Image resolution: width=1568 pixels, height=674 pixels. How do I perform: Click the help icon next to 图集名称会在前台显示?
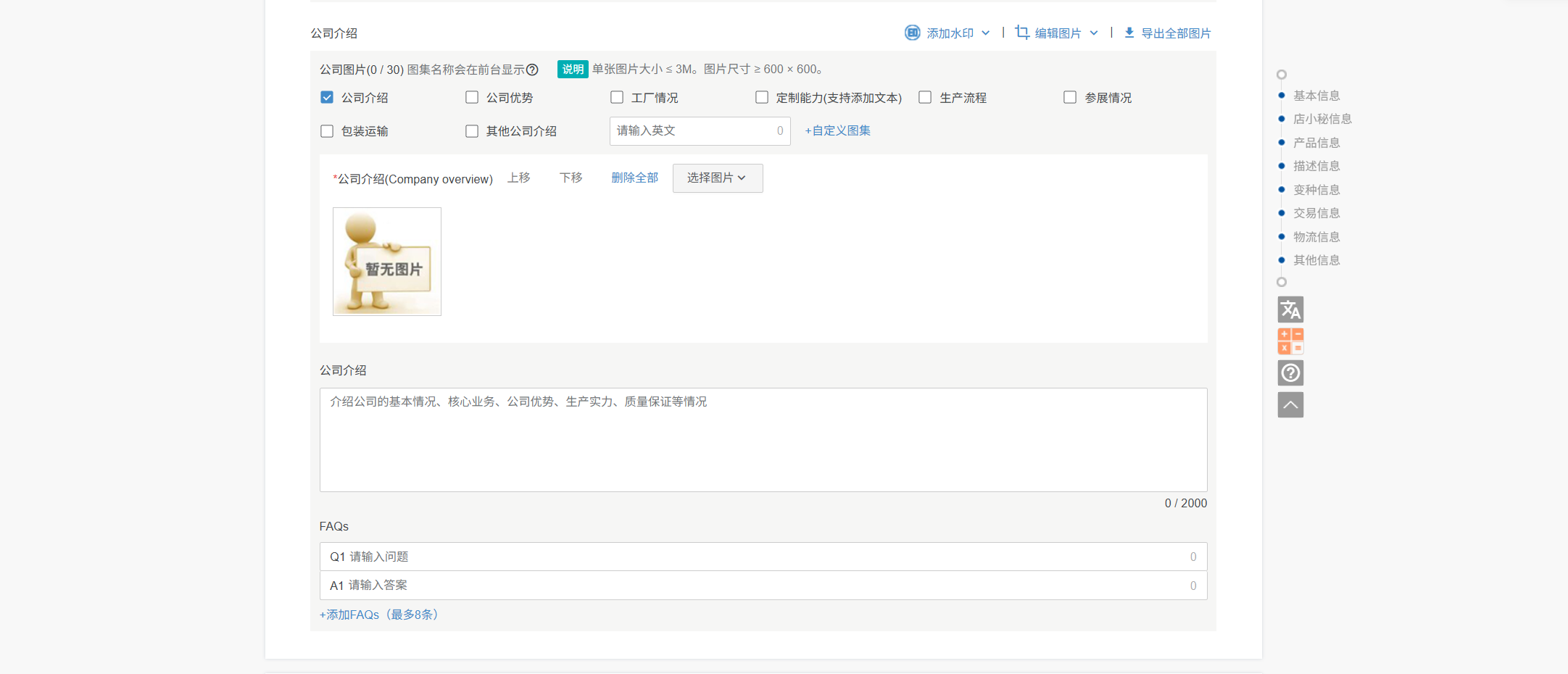532,70
